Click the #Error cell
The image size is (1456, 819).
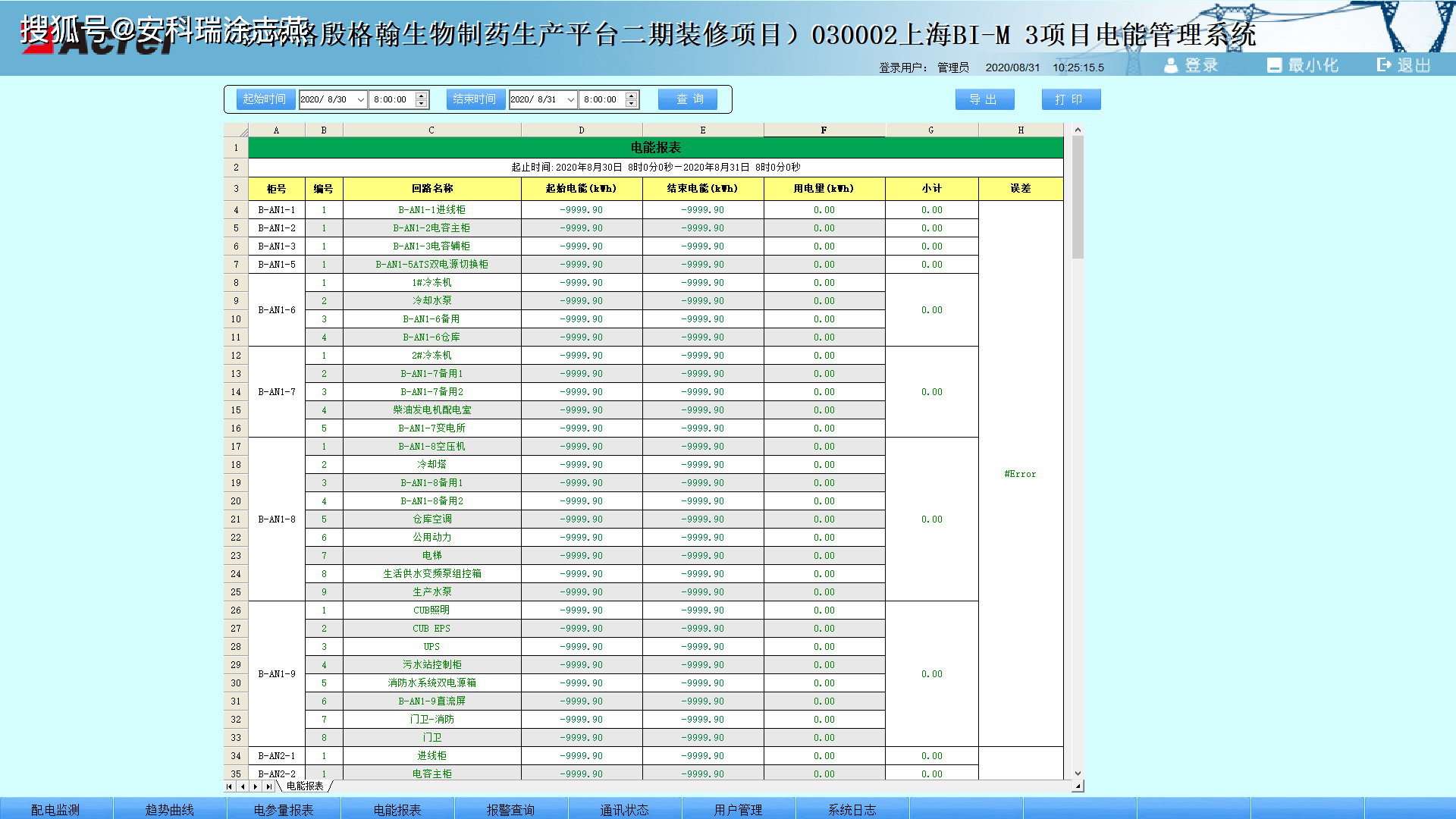click(1020, 474)
